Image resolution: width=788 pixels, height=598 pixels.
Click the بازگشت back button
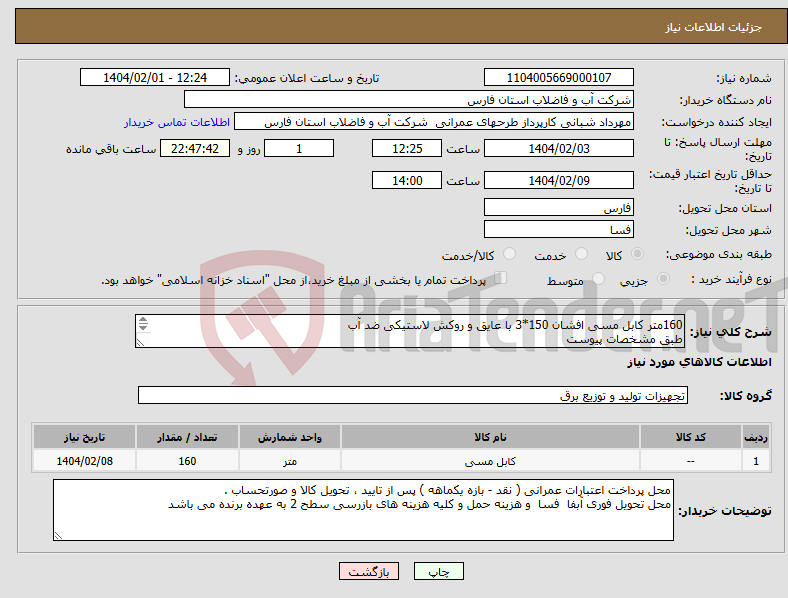[369, 571]
